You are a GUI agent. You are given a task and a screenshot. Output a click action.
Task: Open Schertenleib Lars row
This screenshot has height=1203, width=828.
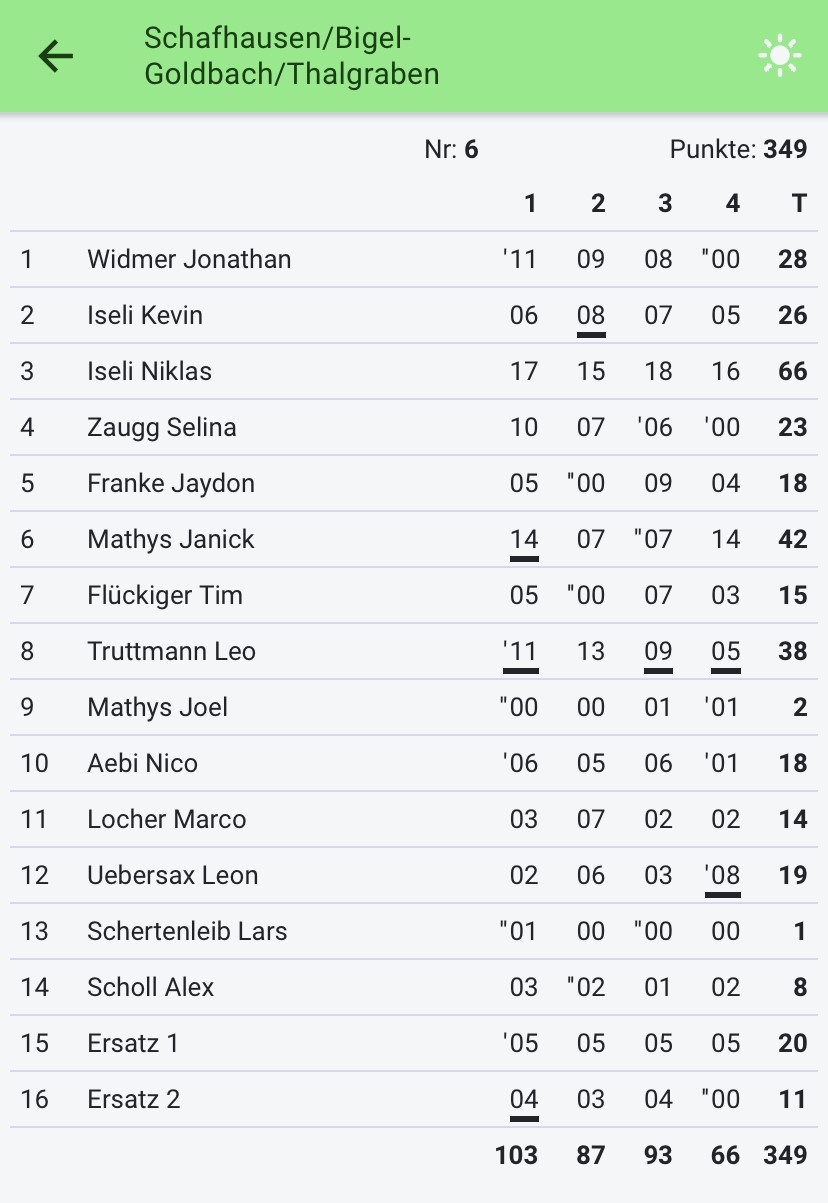click(414, 931)
